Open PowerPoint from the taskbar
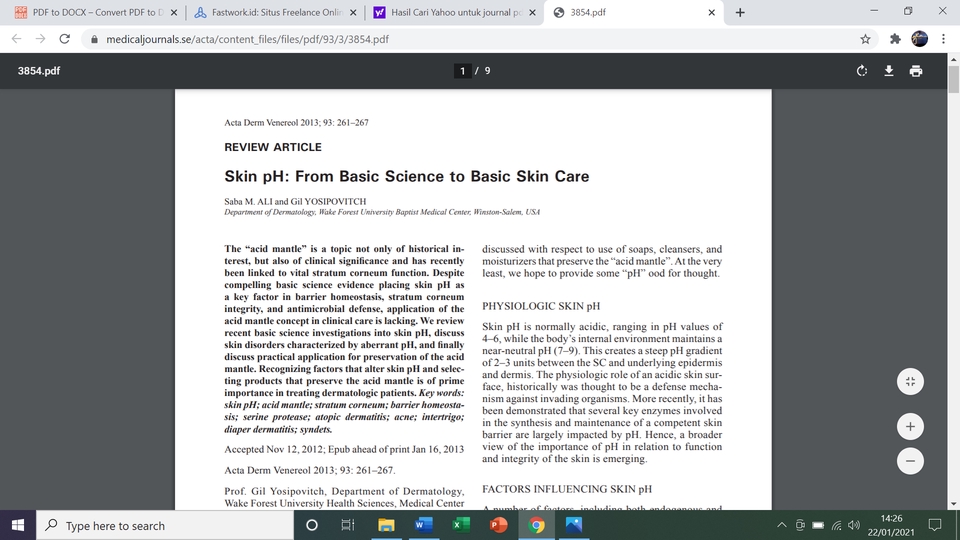 point(498,525)
